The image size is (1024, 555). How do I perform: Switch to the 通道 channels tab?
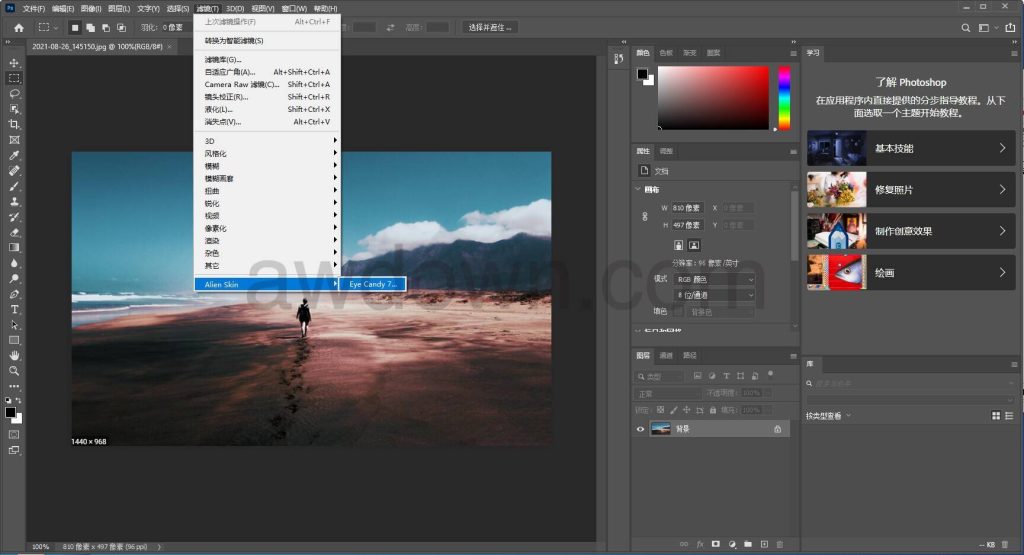click(666, 355)
